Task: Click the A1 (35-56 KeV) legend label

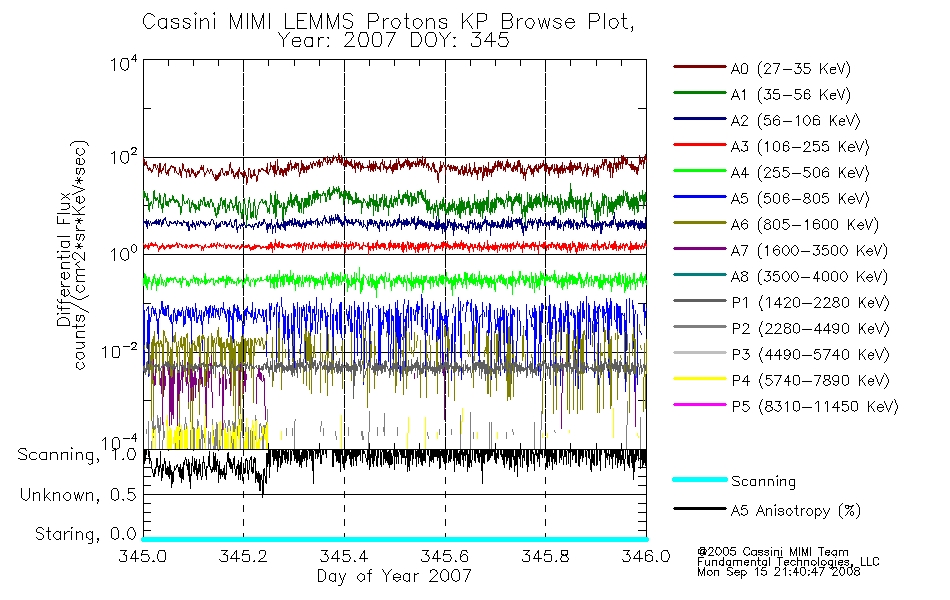Action: 791,95
